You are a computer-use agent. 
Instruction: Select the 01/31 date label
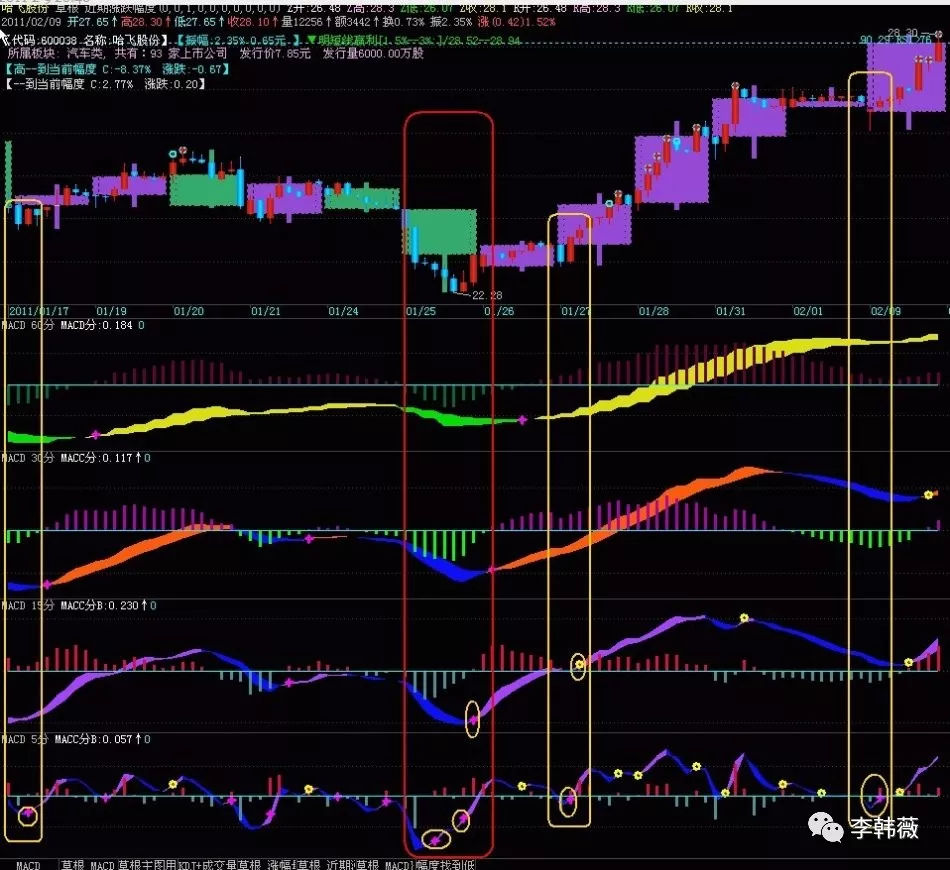[x=731, y=311]
